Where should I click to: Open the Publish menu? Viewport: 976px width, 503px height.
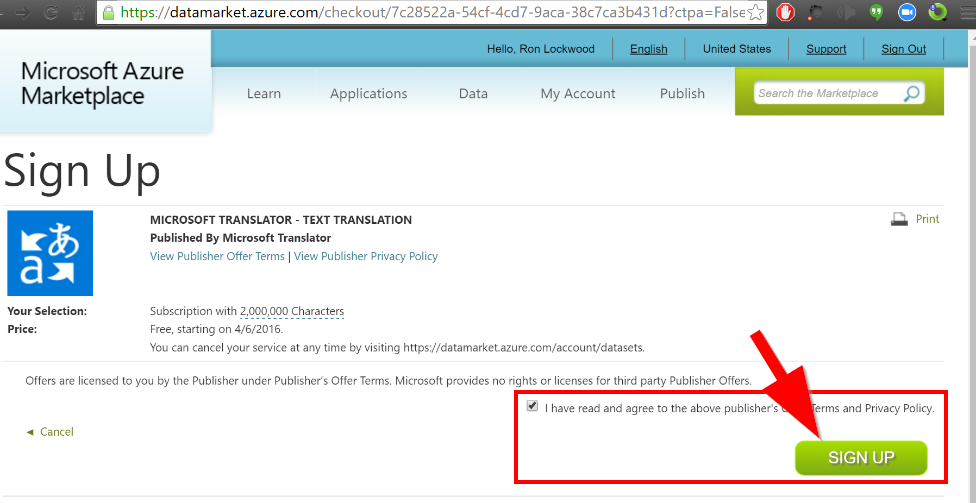point(682,93)
